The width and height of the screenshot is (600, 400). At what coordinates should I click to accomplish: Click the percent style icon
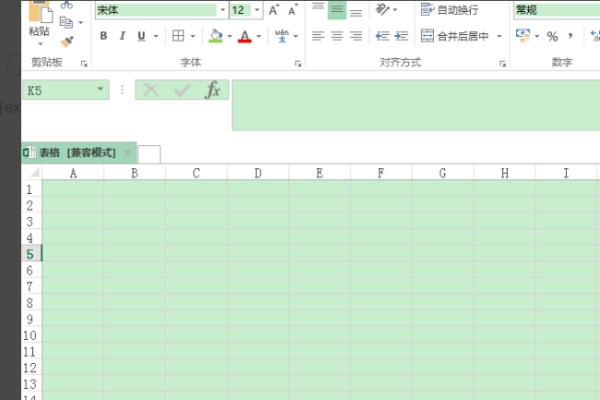[x=552, y=36]
